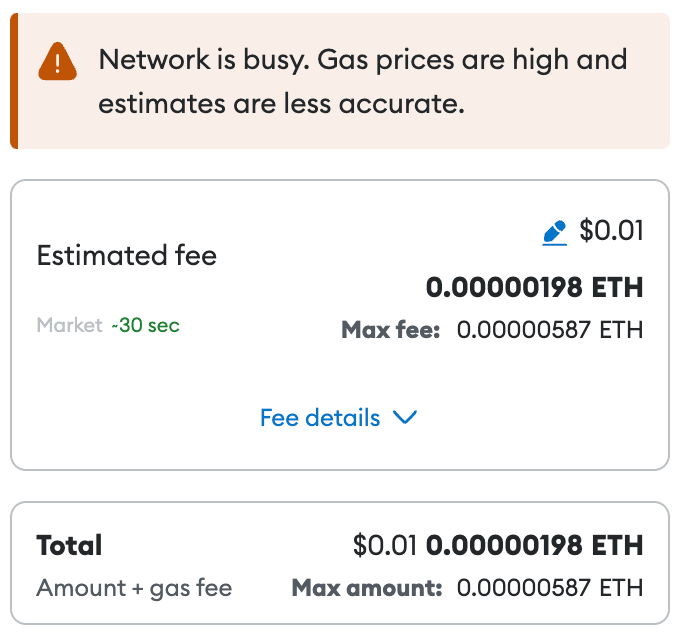Click the Network is busy warning message
Viewport: 682px width, 640px height.
tap(362, 60)
